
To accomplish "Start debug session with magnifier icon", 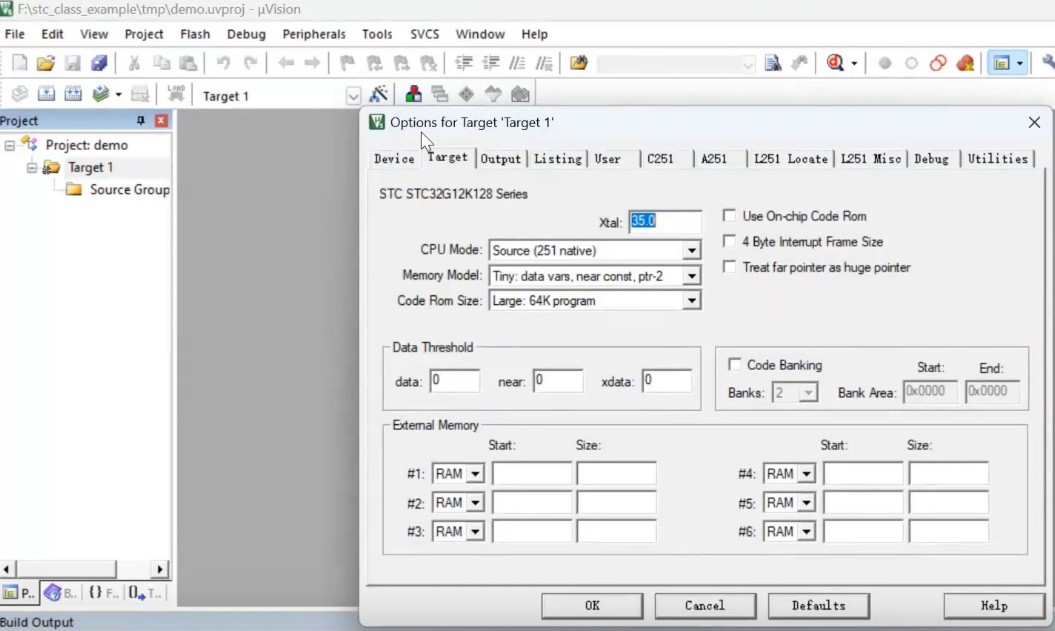I will 835,63.
